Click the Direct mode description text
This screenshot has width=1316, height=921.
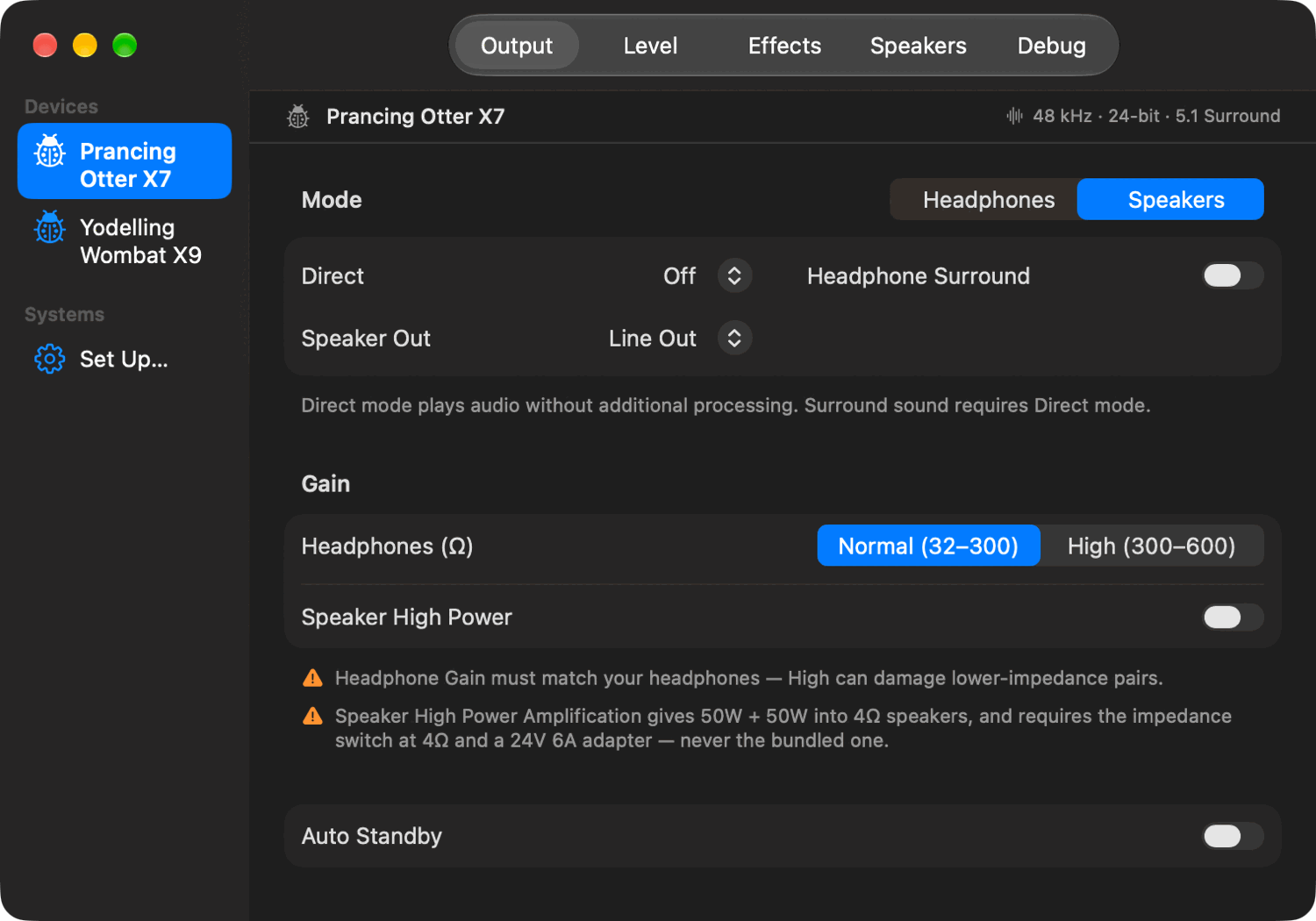click(x=726, y=405)
